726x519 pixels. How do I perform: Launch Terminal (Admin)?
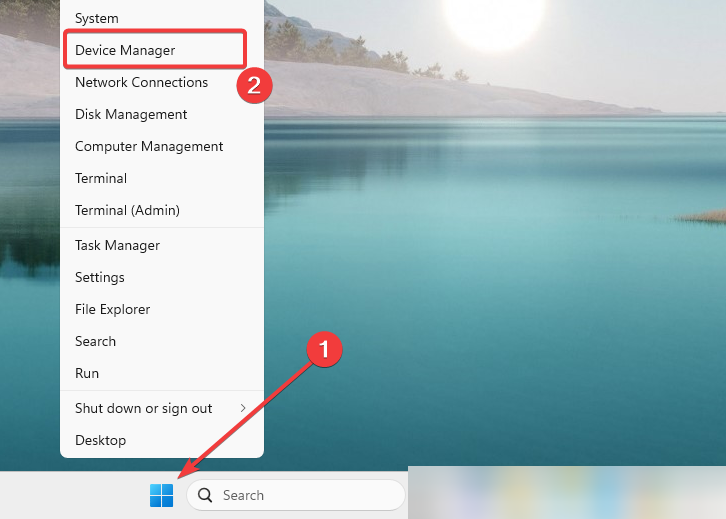[x=162, y=210]
